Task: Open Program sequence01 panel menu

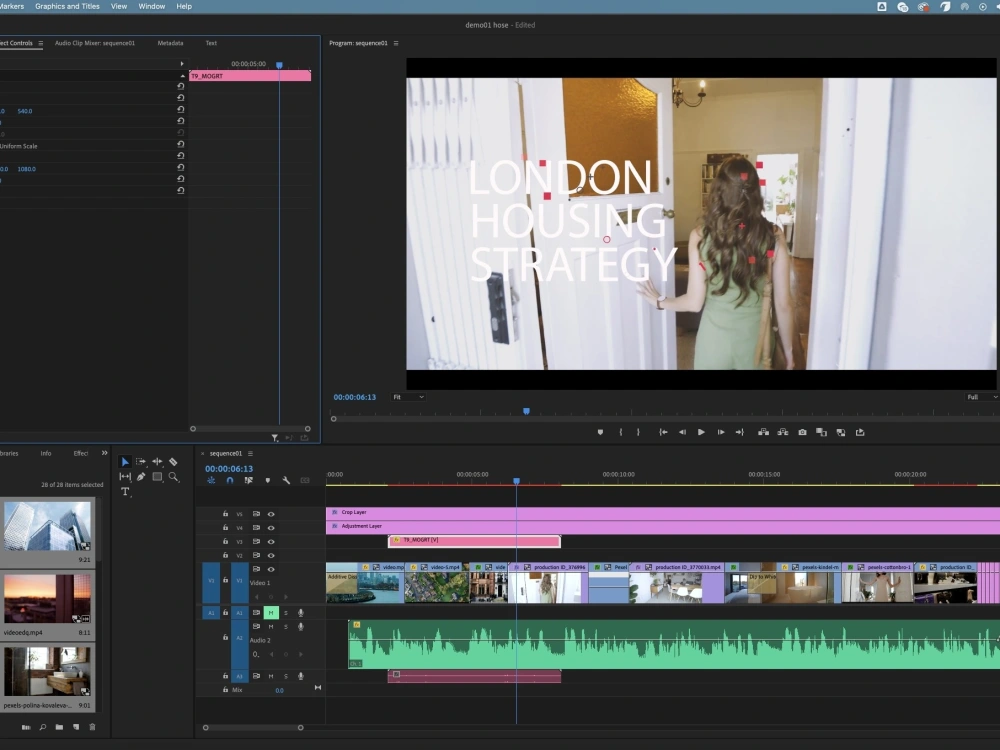Action: click(396, 43)
